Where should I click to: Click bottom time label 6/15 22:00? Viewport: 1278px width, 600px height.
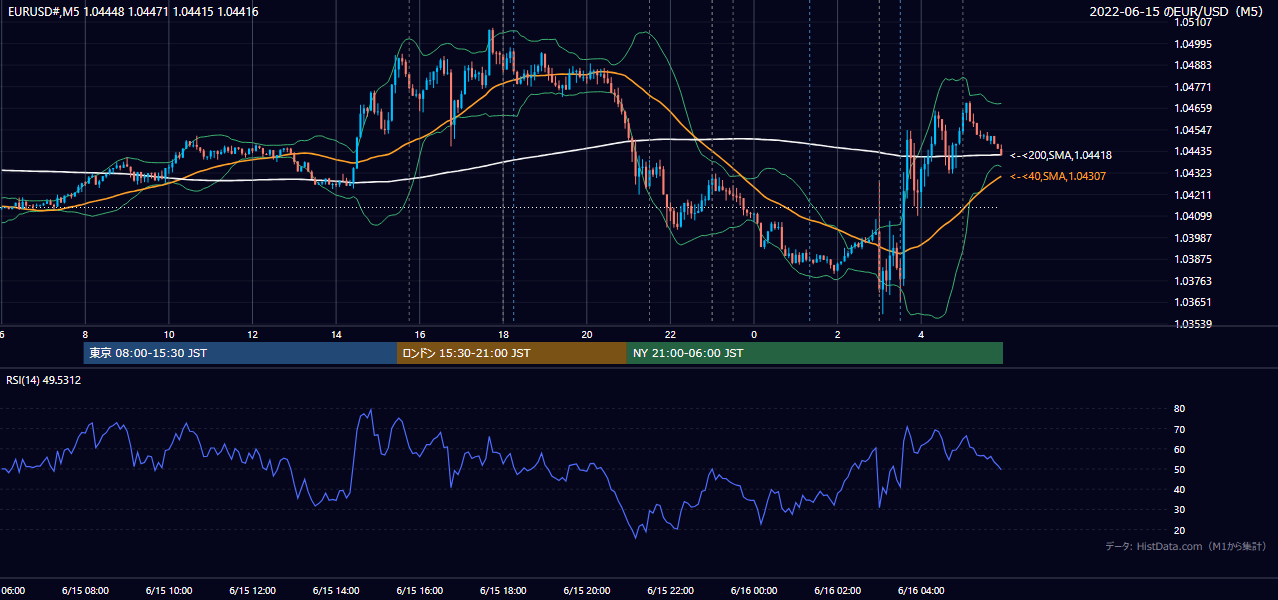(670, 591)
